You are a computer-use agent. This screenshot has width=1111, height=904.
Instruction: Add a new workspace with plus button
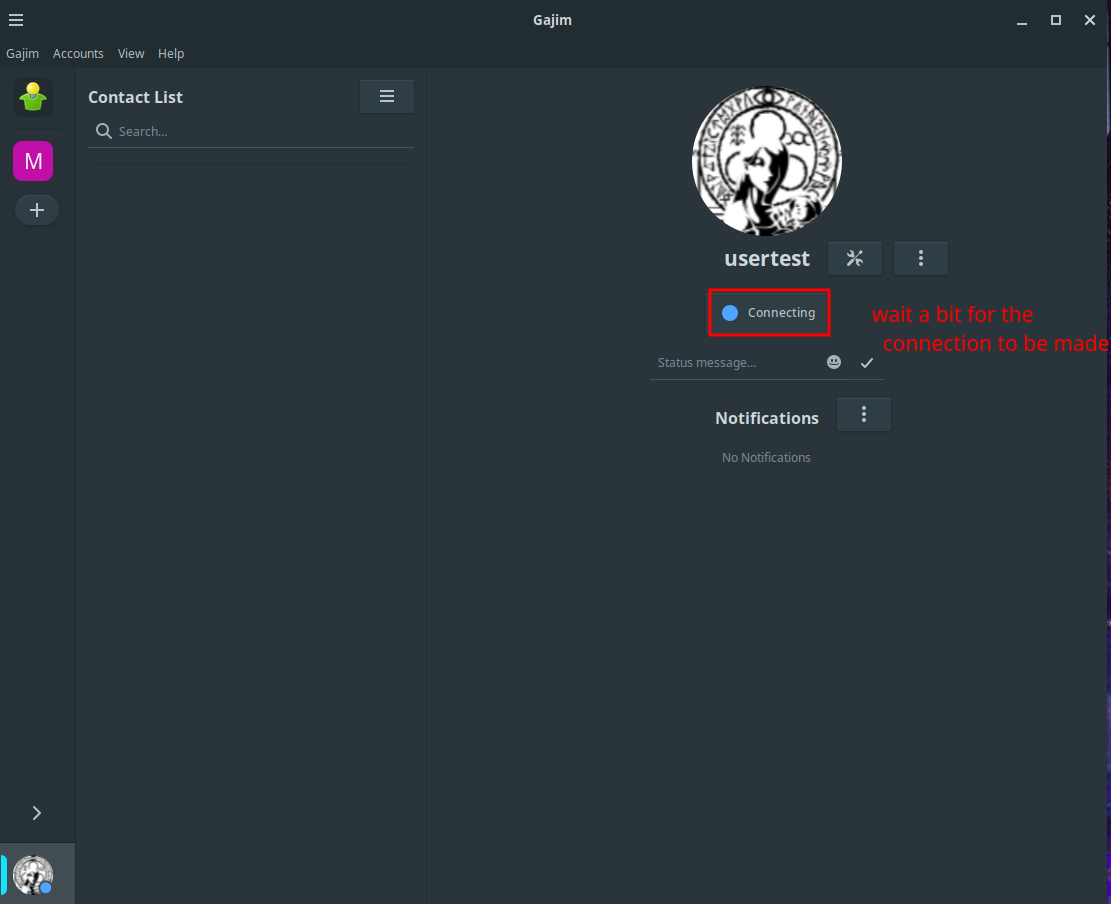click(x=37, y=210)
